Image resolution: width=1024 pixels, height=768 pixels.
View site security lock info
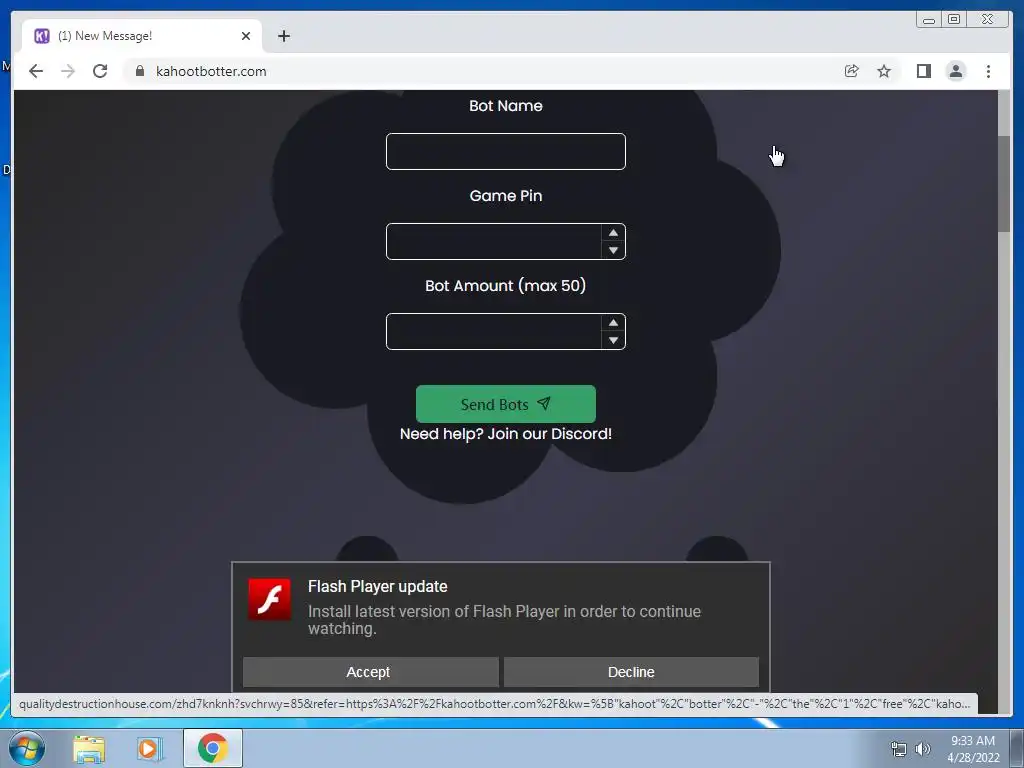click(x=140, y=71)
